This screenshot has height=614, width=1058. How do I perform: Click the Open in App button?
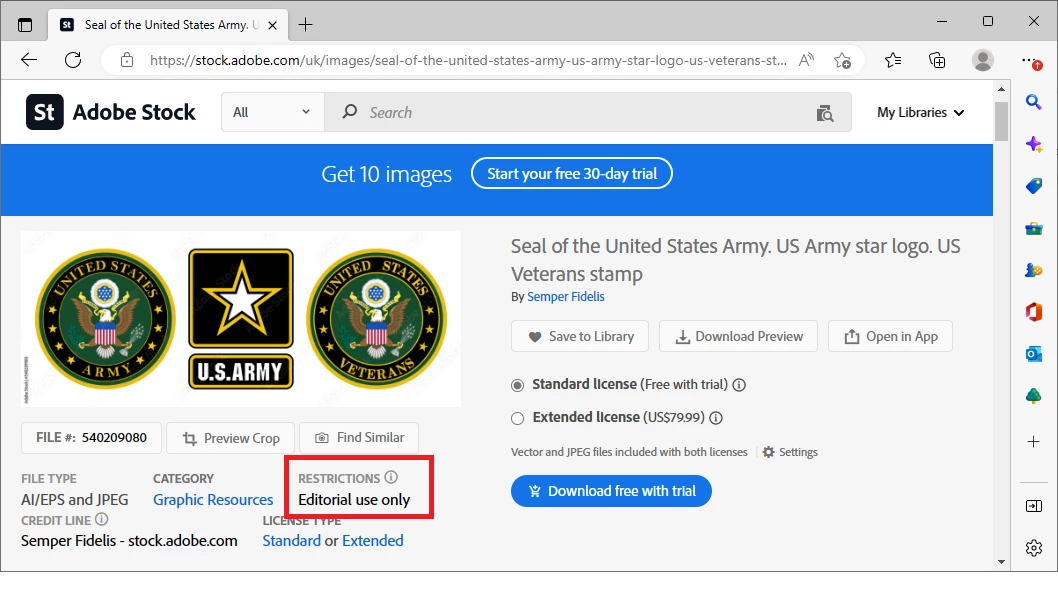(890, 336)
